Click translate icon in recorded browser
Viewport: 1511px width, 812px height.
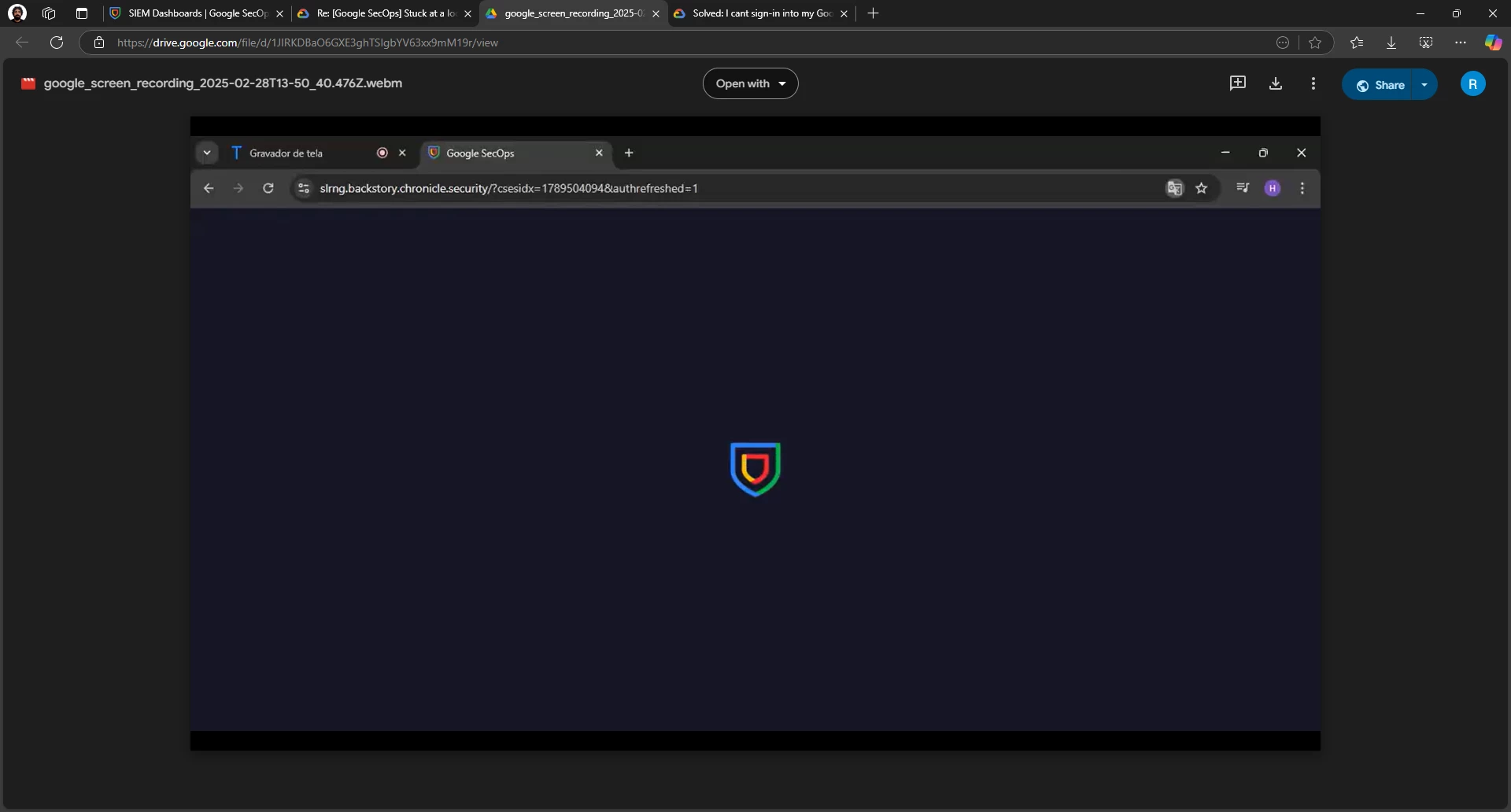(1174, 188)
